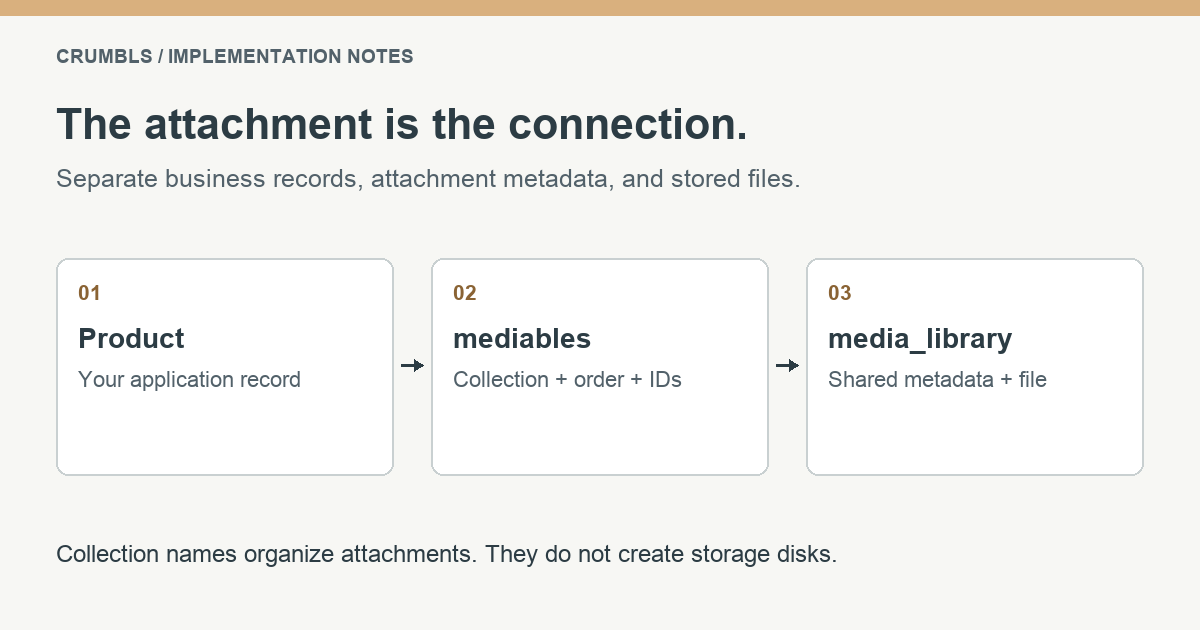Click the media_library card title
Viewport: 1200px width, 630px height.
click(x=921, y=340)
